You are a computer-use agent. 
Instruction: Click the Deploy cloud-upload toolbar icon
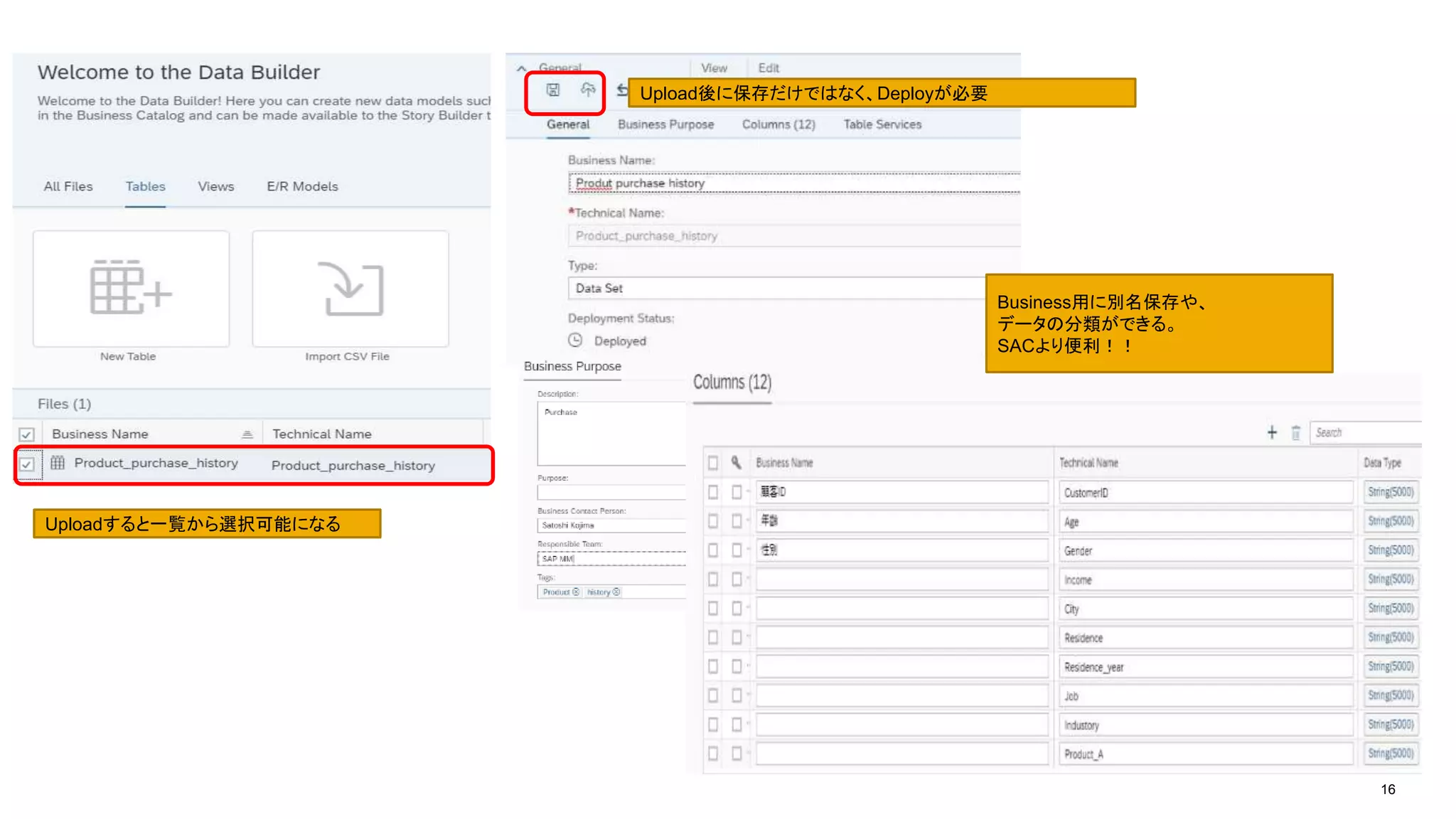coord(587,90)
